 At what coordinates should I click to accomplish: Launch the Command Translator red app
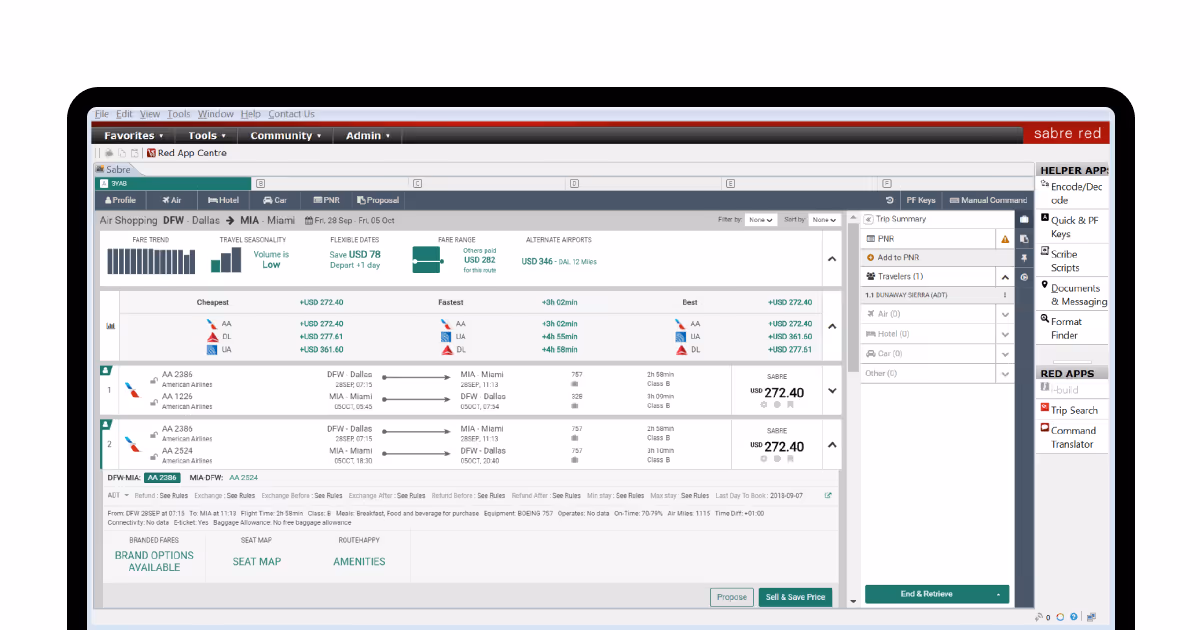coord(1072,437)
